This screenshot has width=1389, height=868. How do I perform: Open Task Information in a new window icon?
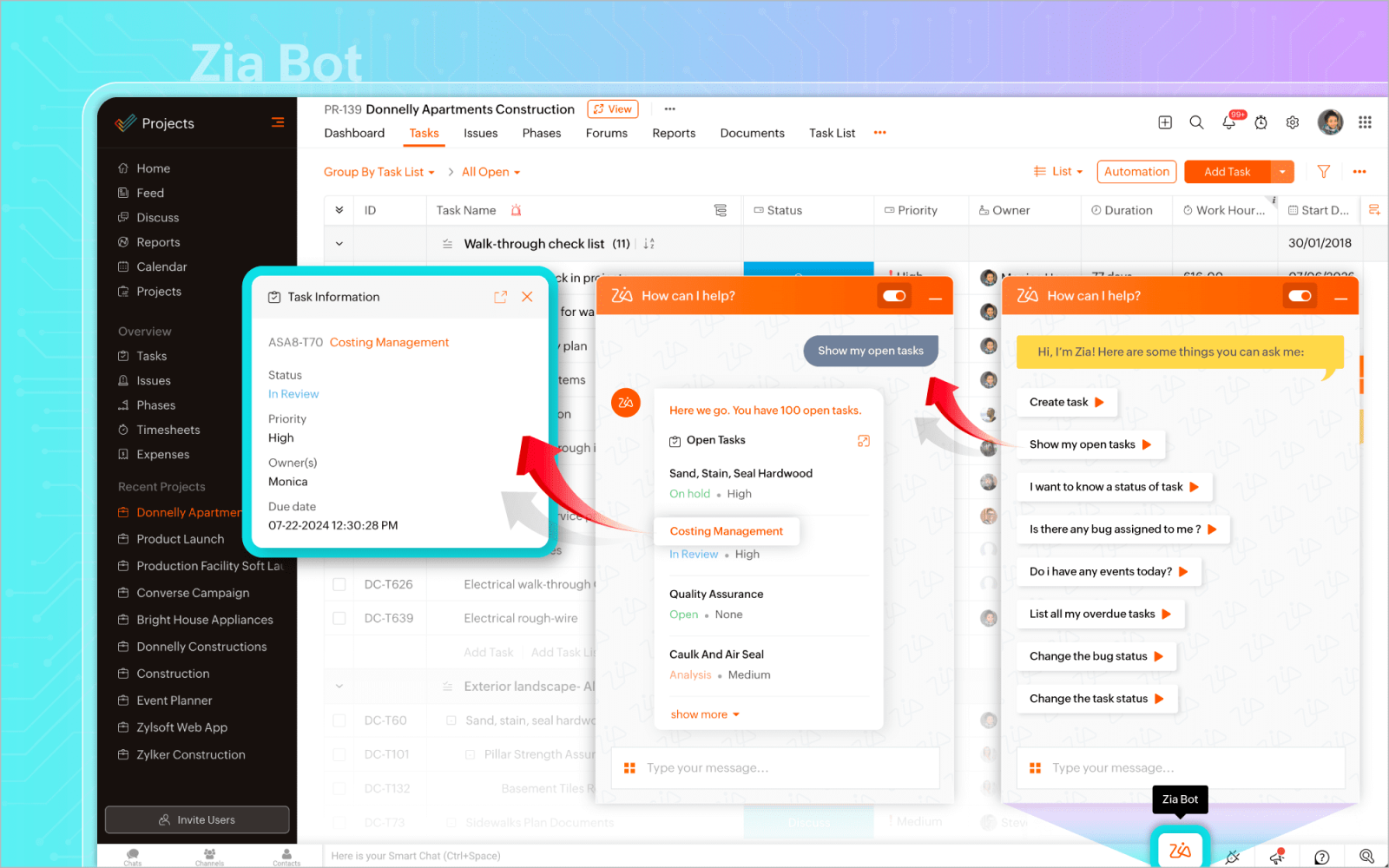(x=500, y=297)
